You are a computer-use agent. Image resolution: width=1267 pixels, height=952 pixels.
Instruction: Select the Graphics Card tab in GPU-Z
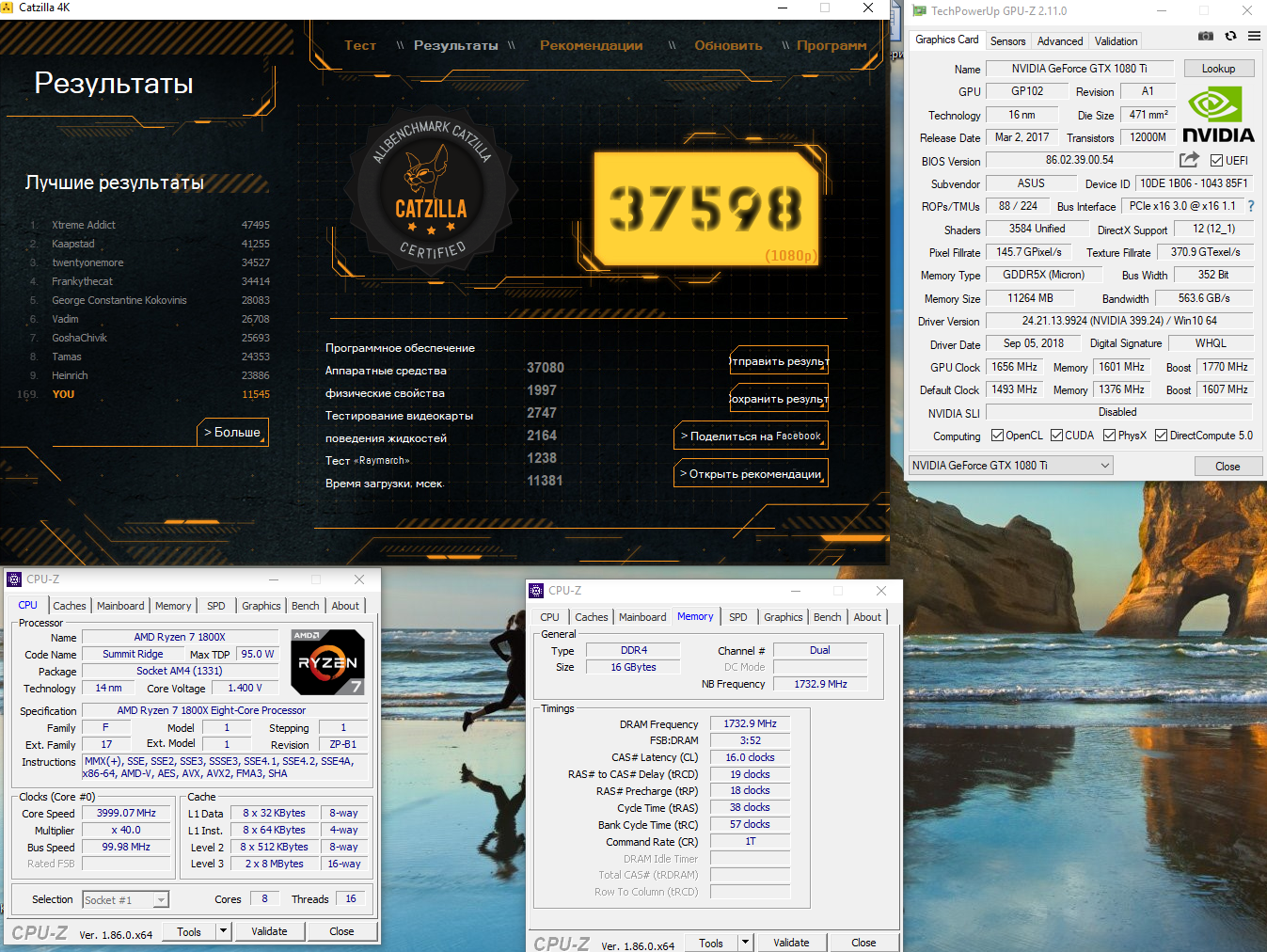point(946,40)
